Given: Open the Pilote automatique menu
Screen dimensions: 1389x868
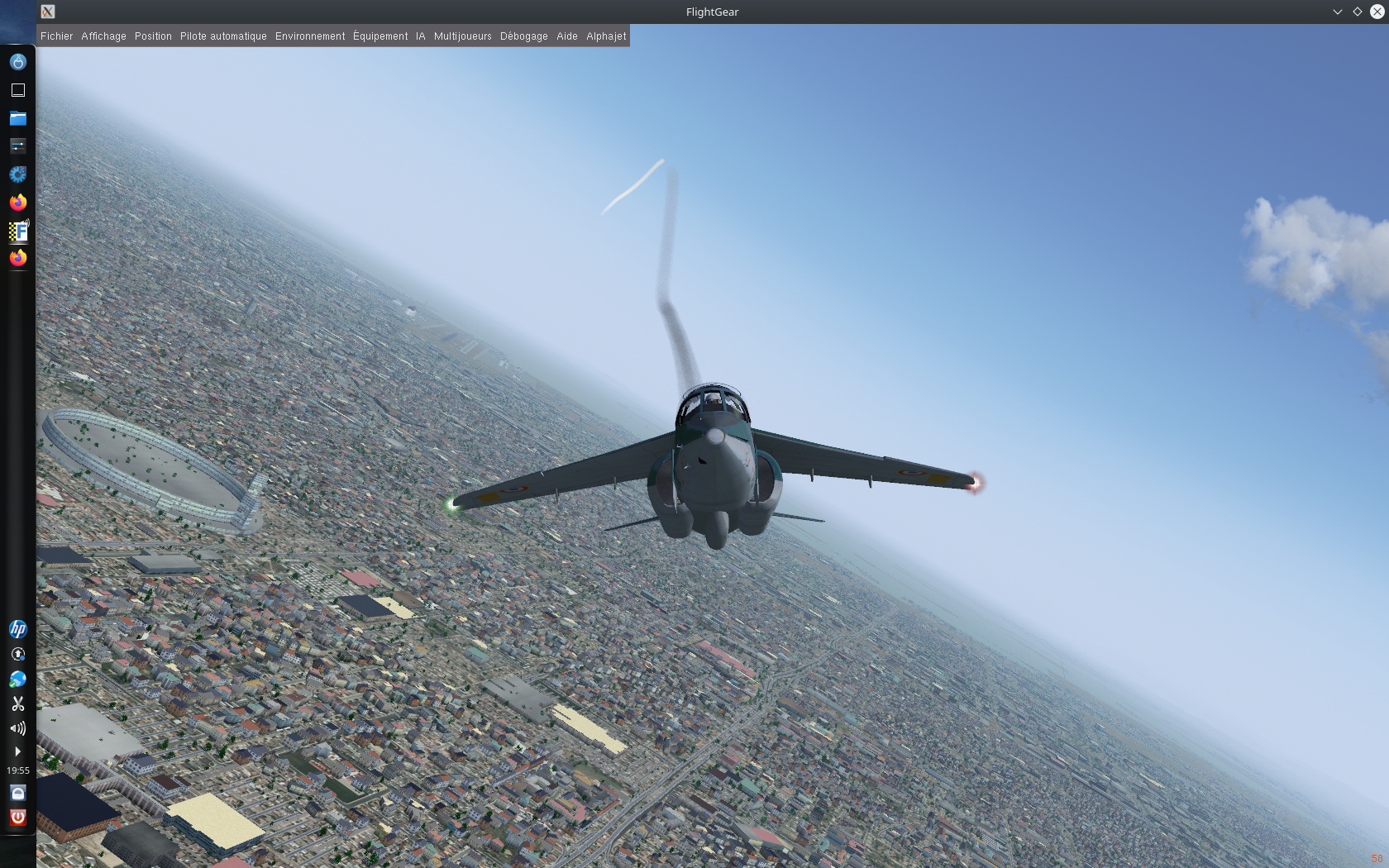Looking at the screenshot, I should coord(223,36).
